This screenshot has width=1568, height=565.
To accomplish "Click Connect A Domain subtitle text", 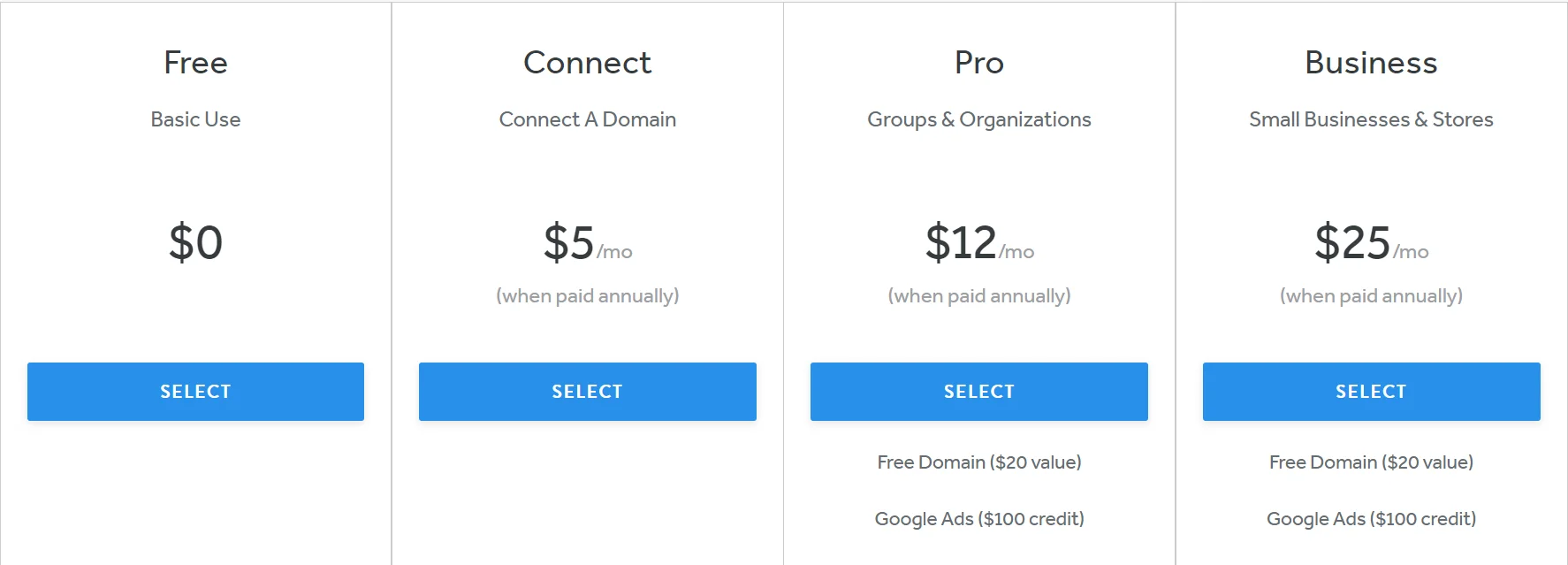I will [x=587, y=119].
